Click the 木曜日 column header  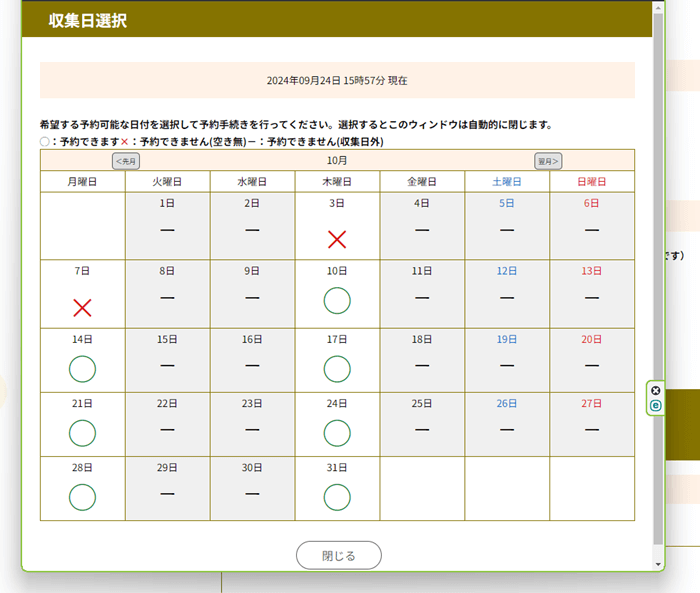337,182
